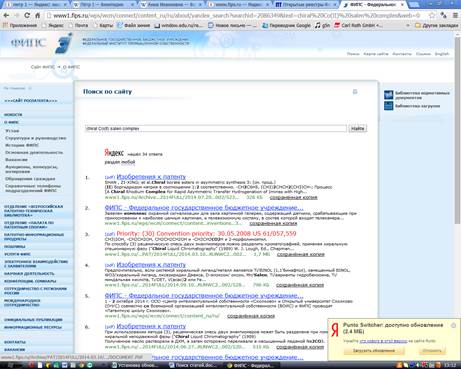Open УСЛУГИ ФИПС sidebar section

pos(17,254)
